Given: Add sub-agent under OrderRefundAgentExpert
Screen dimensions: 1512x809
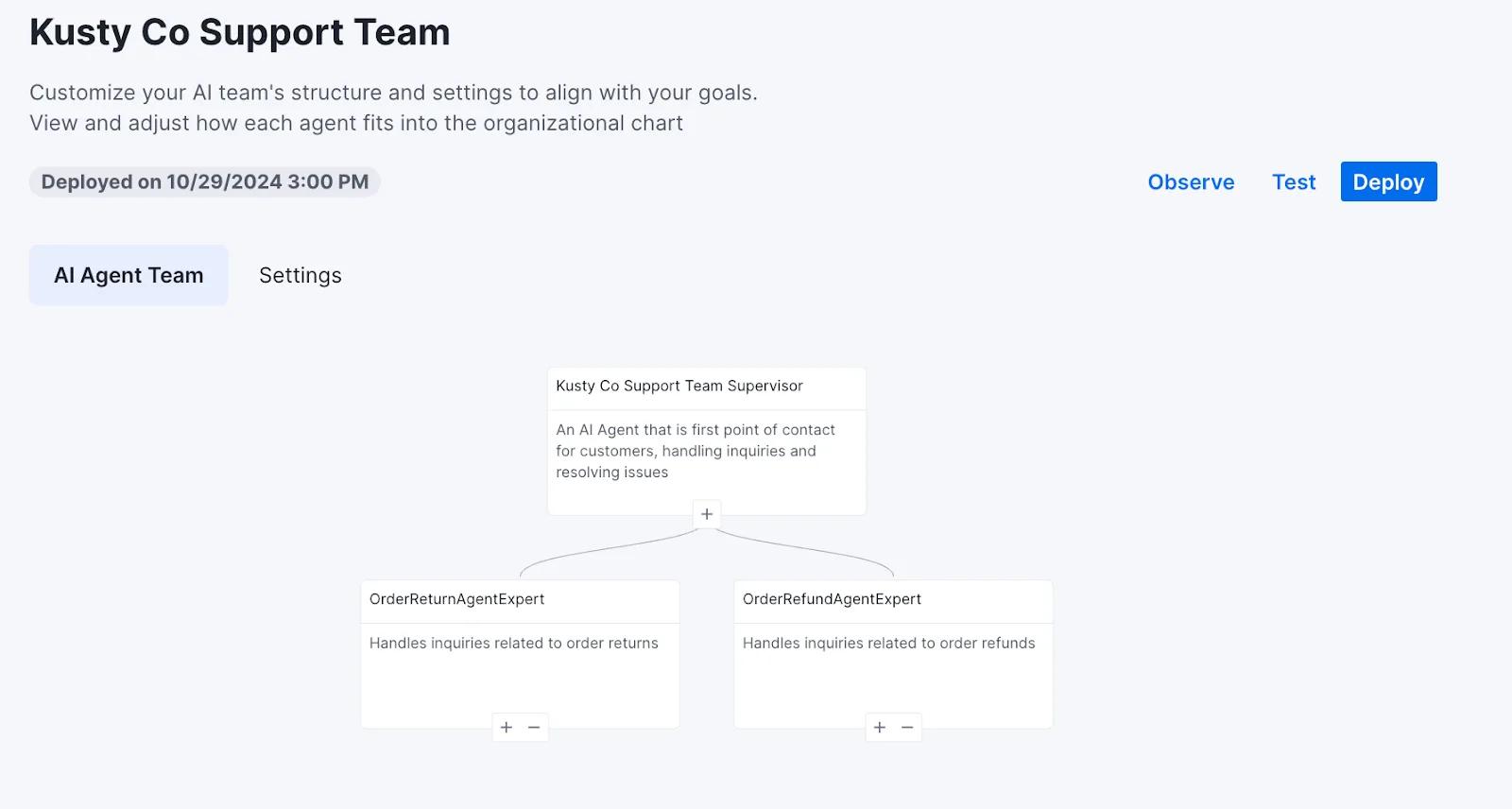Looking at the screenshot, I should click(880, 727).
